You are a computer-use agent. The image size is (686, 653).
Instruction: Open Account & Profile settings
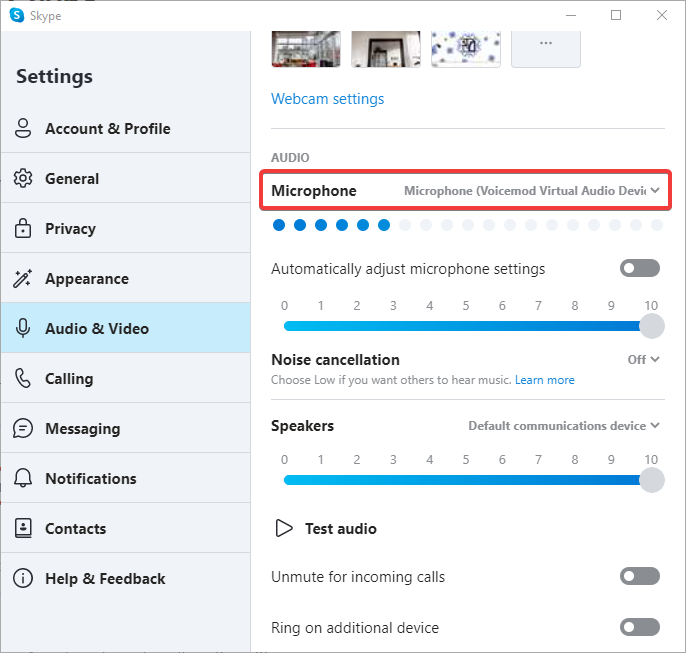coord(126,129)
